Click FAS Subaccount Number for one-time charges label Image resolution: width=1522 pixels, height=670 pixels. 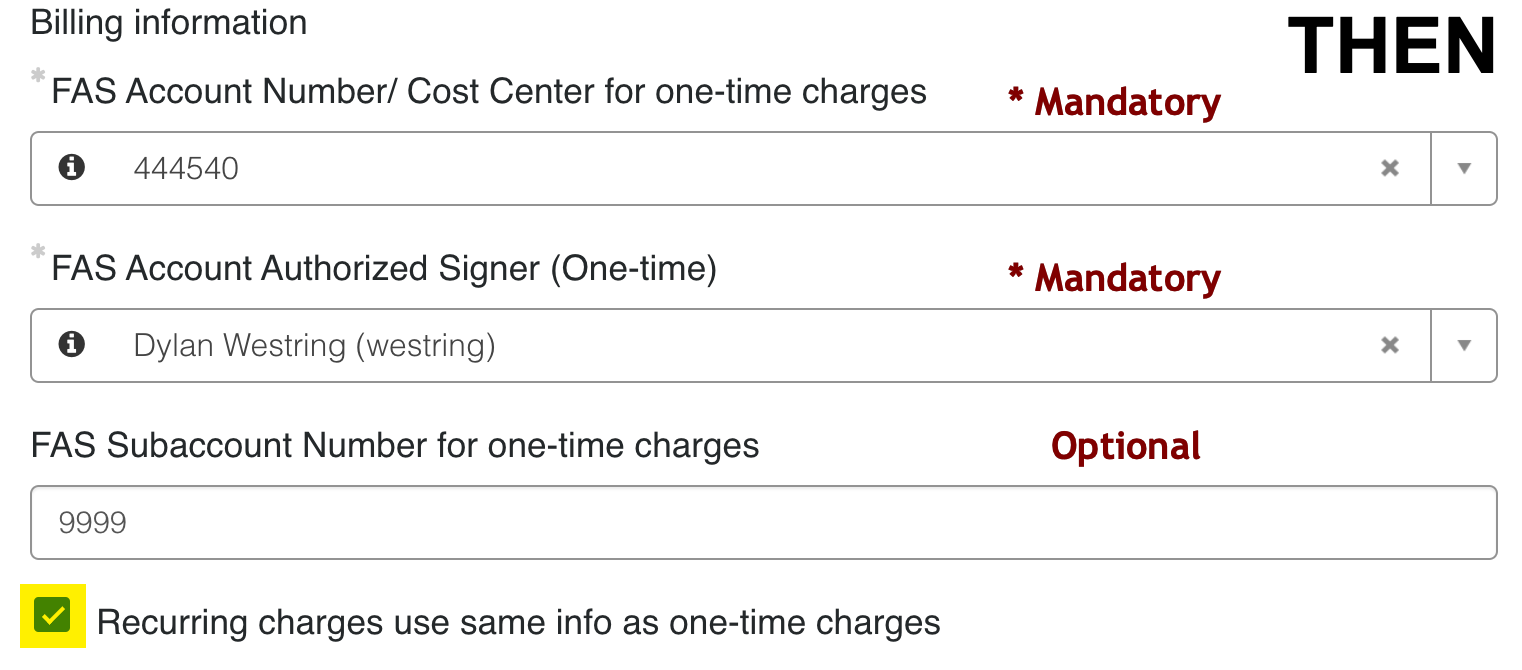395,445
